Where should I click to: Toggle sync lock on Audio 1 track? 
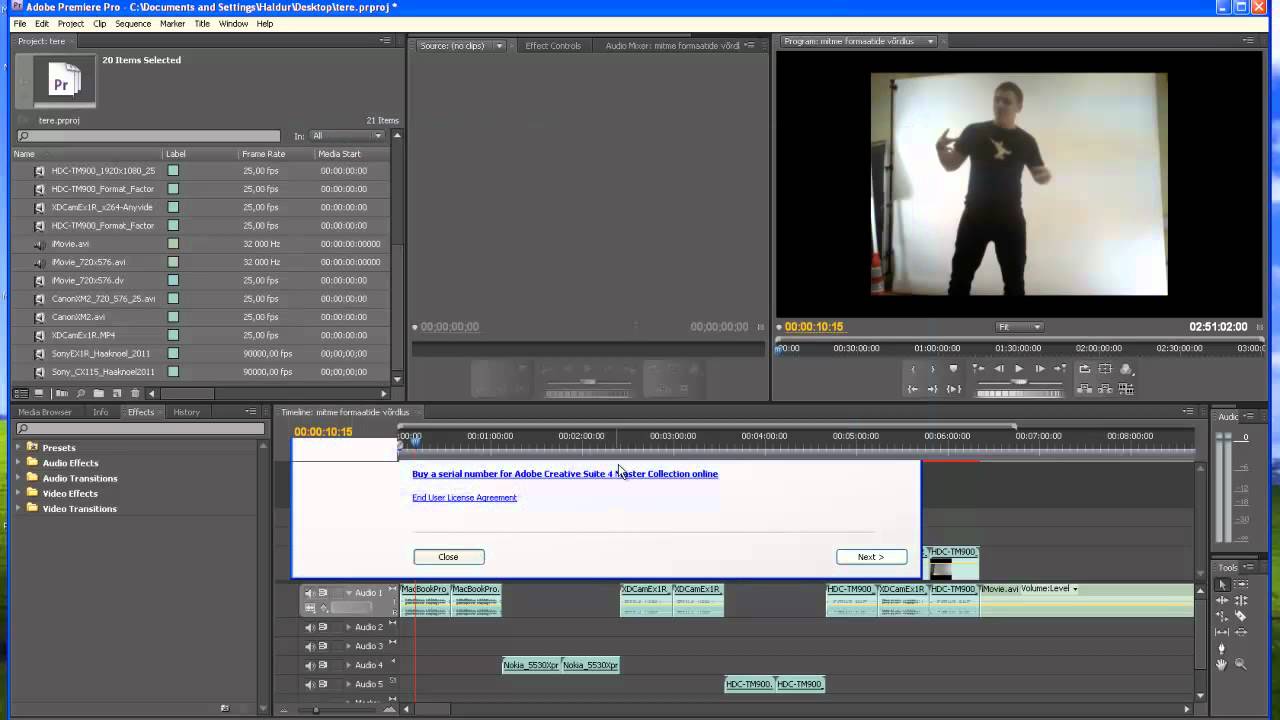point(322,593)
